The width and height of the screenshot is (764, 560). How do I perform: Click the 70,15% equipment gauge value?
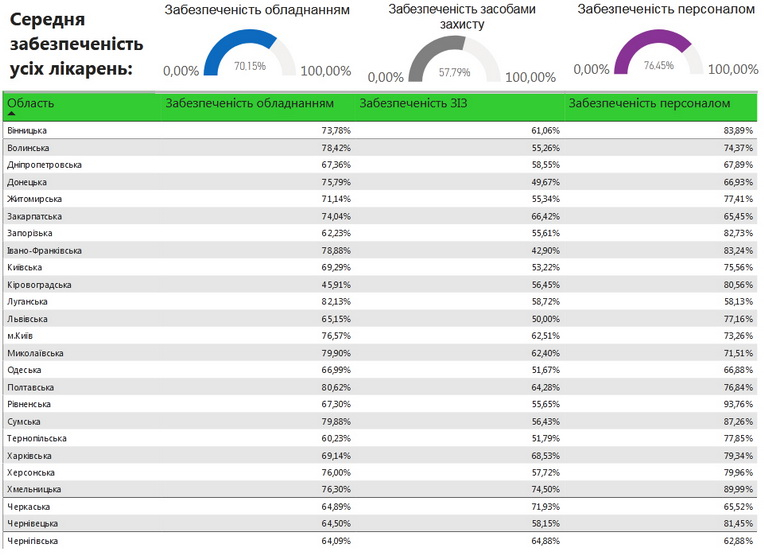(x=250, y=66)
